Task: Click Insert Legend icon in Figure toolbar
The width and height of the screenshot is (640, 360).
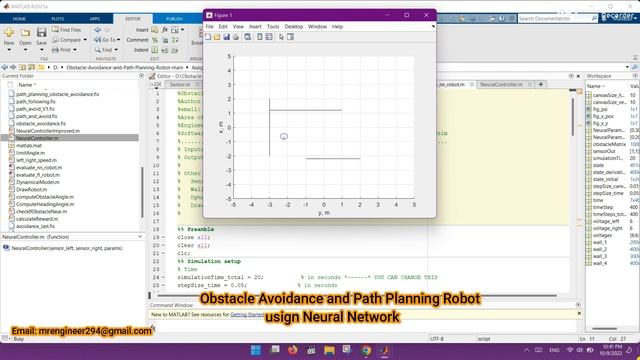Action: click(269, 37)
